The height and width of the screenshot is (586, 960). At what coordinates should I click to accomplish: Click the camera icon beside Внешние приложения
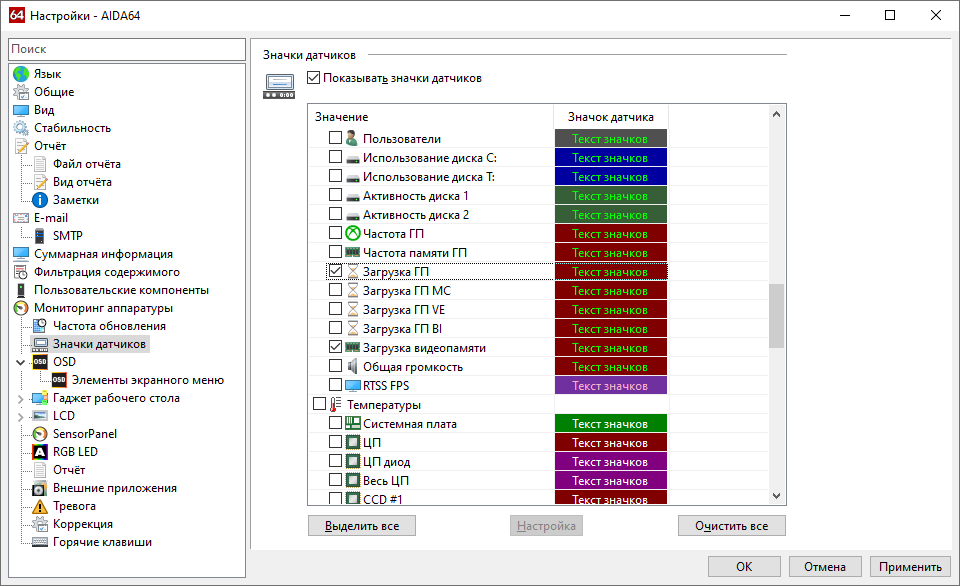(x=40, y=488)
